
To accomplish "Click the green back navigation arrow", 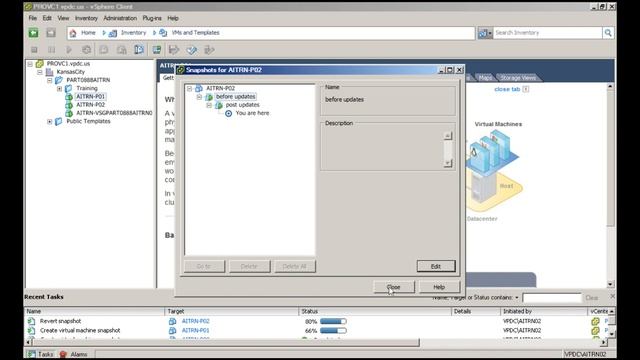I will click(x=33, y=33).
